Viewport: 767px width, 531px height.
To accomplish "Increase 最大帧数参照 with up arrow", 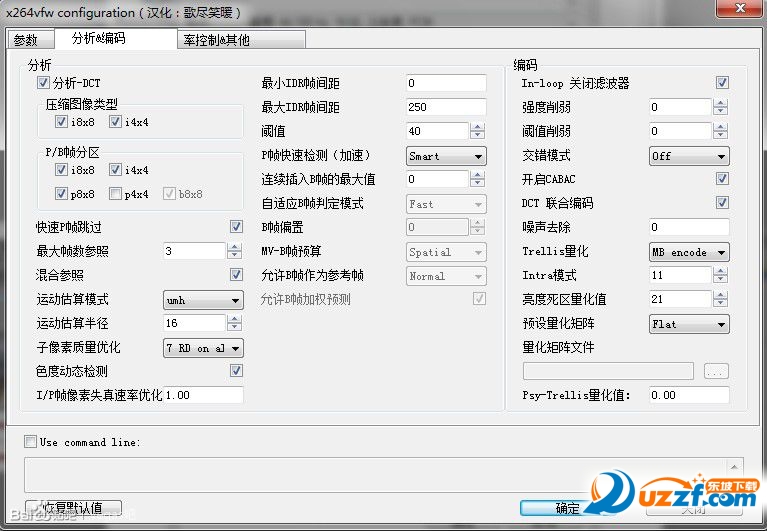I will [x=234, y=247].
